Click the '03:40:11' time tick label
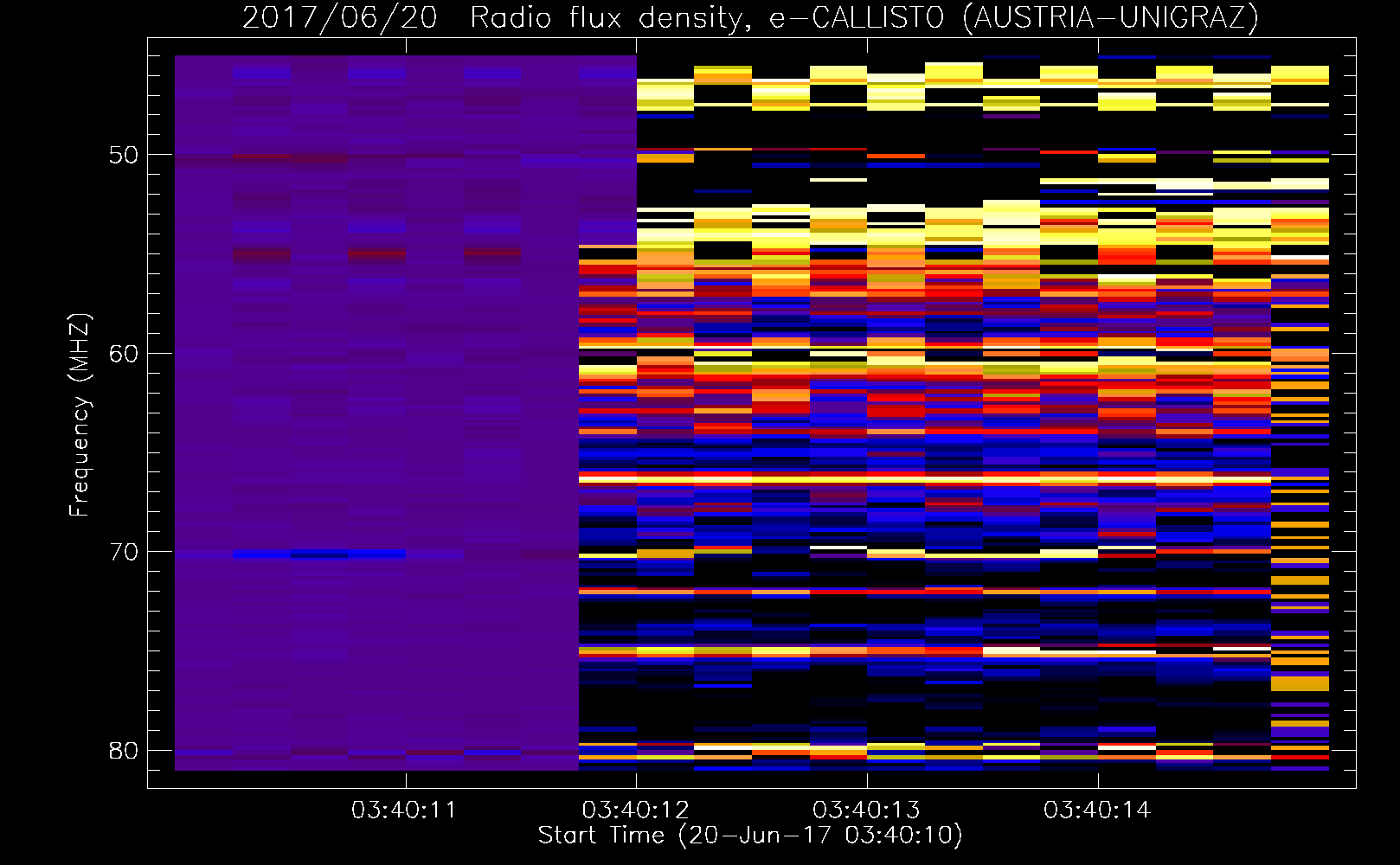Screen dimensions: 1400x865 pos(404,811)
